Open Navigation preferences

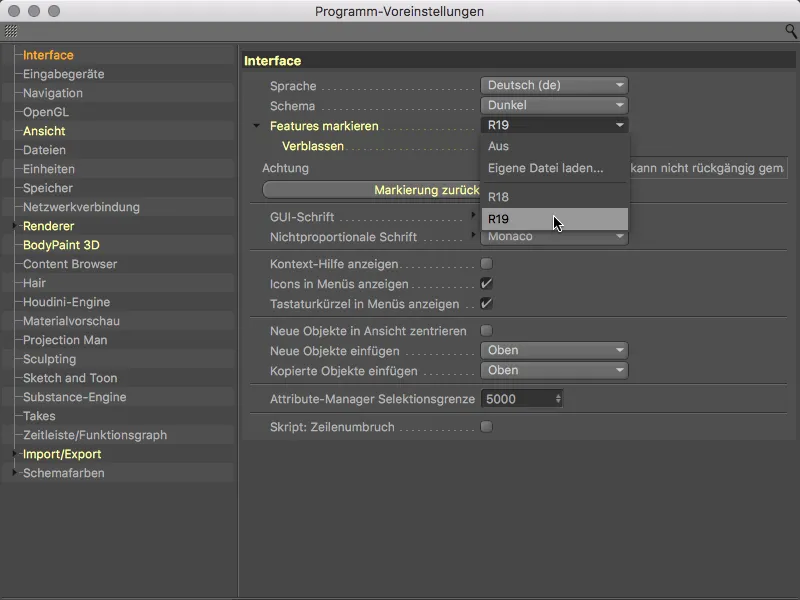53,93
